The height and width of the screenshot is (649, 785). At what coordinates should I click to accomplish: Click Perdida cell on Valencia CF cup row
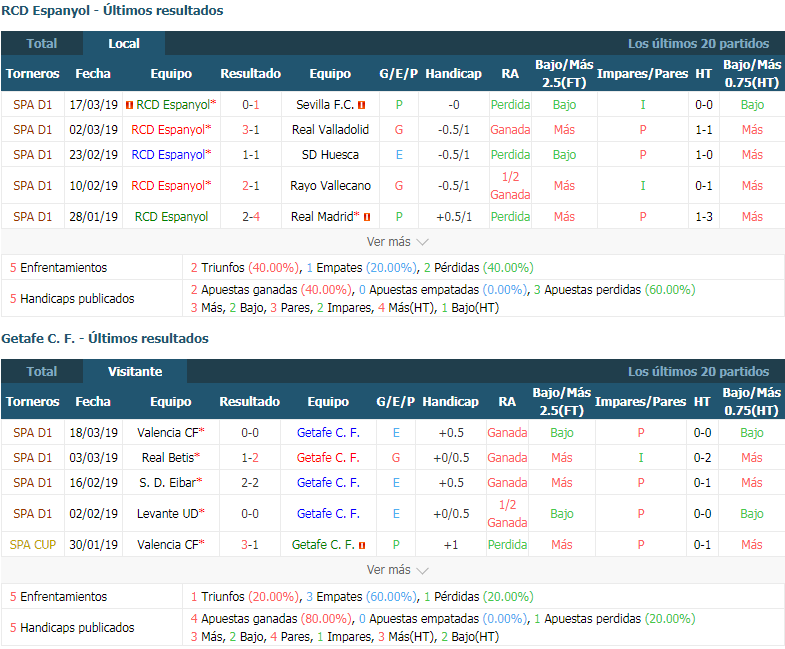pyautogui.click(x=507, y=545)
